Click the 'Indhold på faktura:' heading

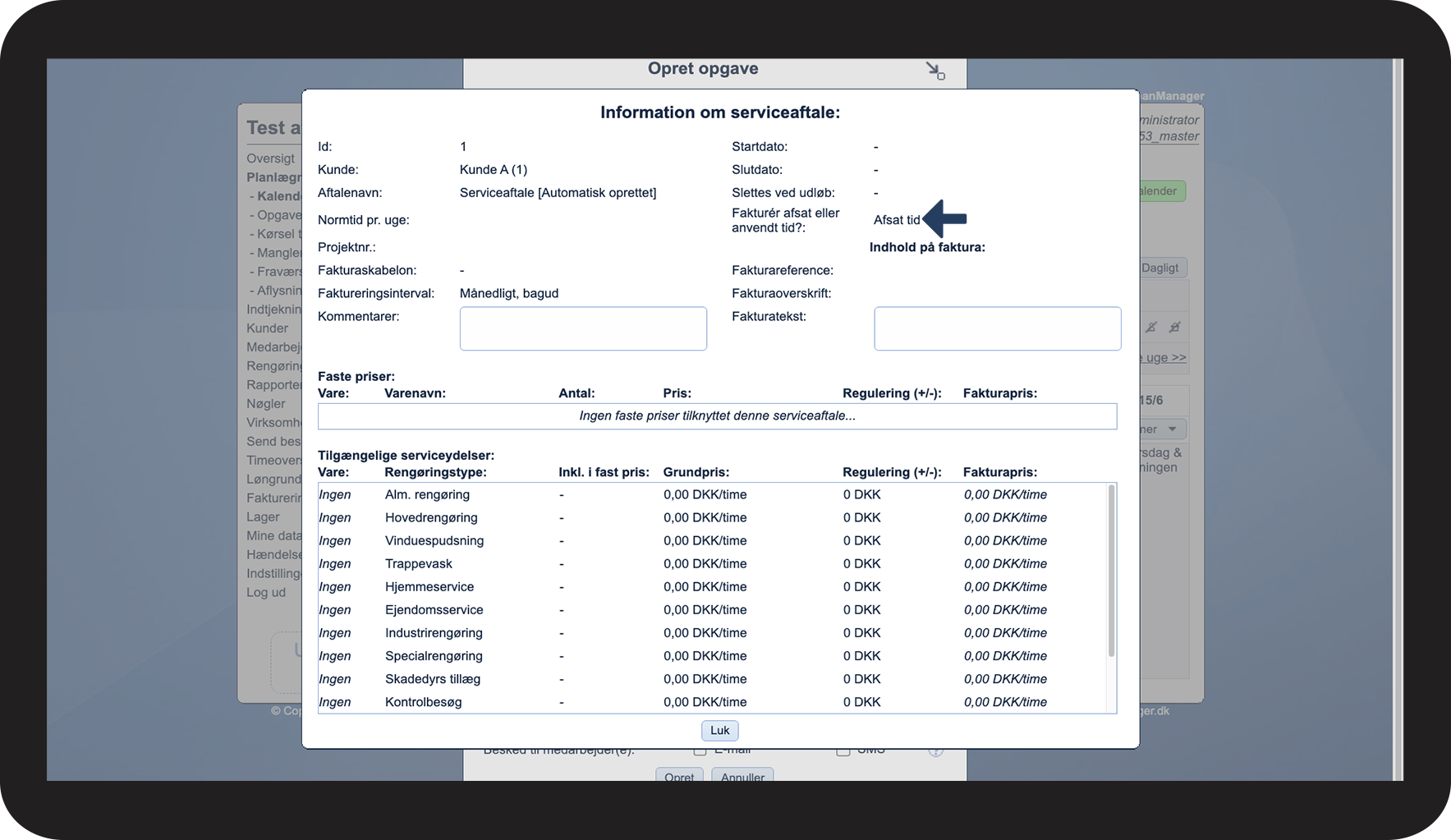tap(927, 247)
